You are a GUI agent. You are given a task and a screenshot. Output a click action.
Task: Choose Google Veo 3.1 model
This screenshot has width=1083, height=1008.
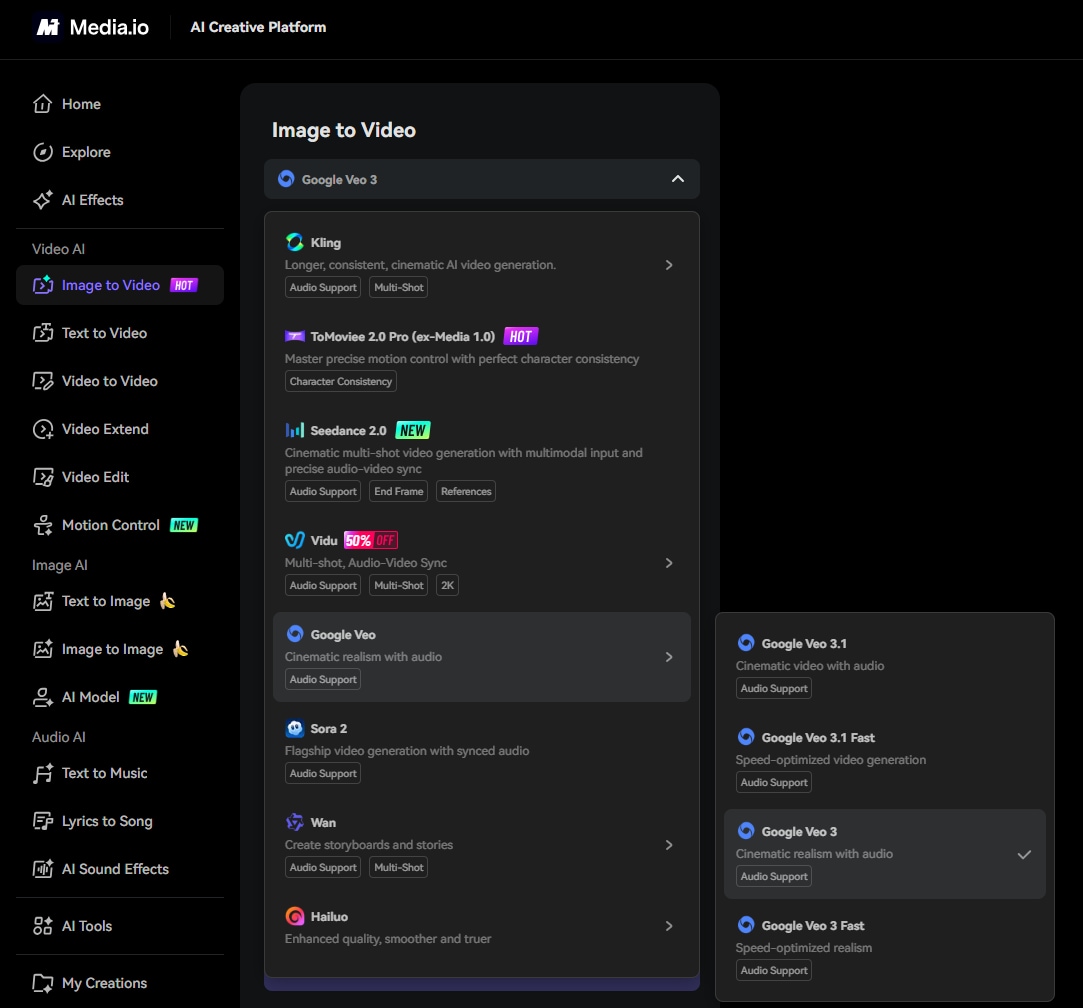coord(884,666)
